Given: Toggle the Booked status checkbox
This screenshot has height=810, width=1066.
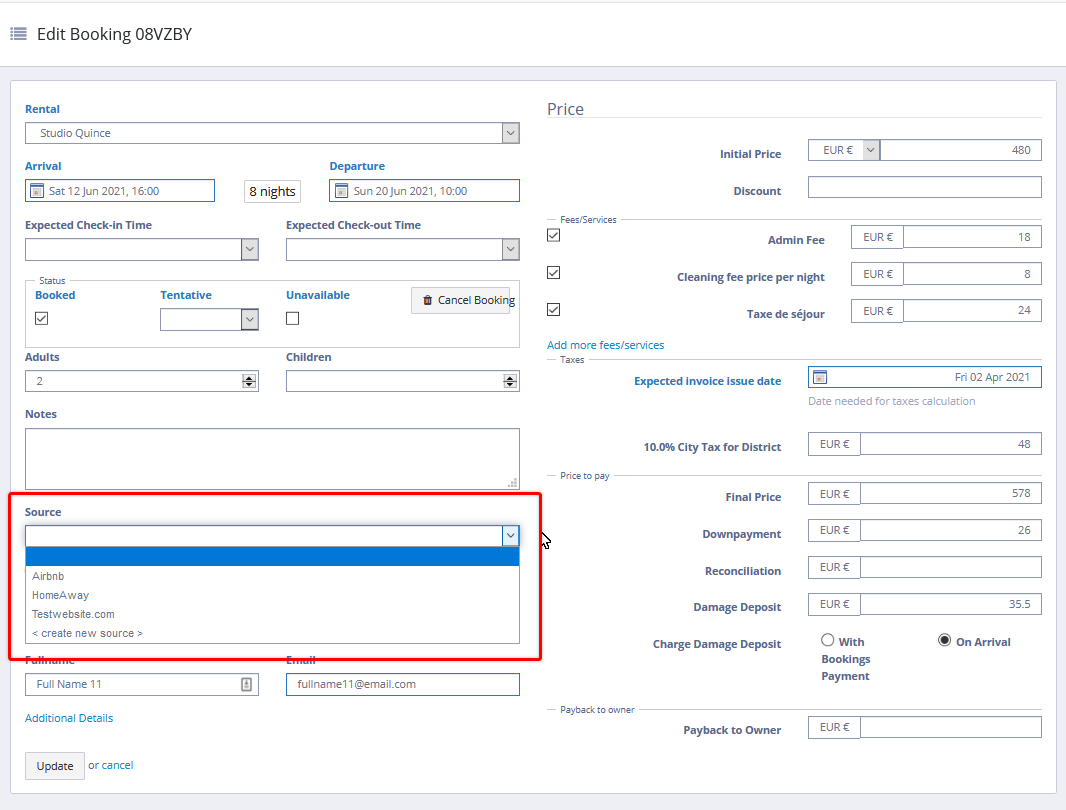Looking at the screenshot, I should 42,318.
